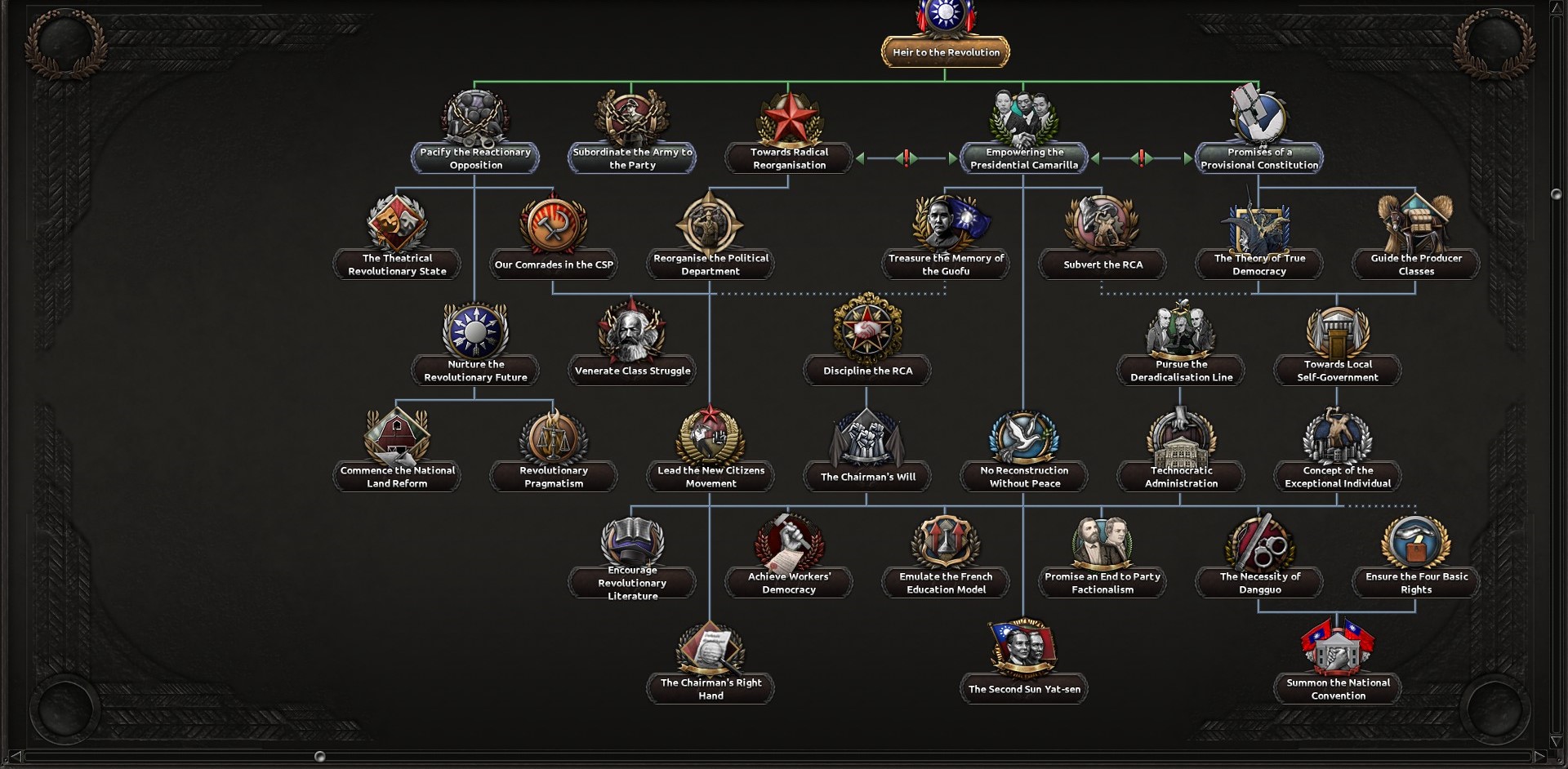Click 'No Reconstruction Without Peace' name plate
1568x769 pixels.
pyautogui.click(x=1024, y=477)
